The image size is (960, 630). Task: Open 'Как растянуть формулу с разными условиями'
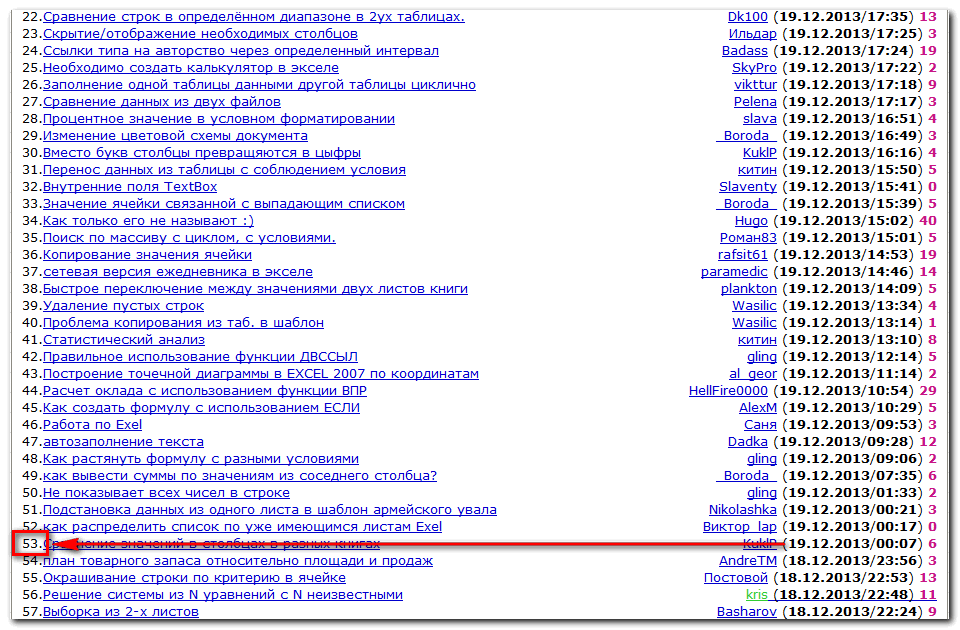point(201,459)
